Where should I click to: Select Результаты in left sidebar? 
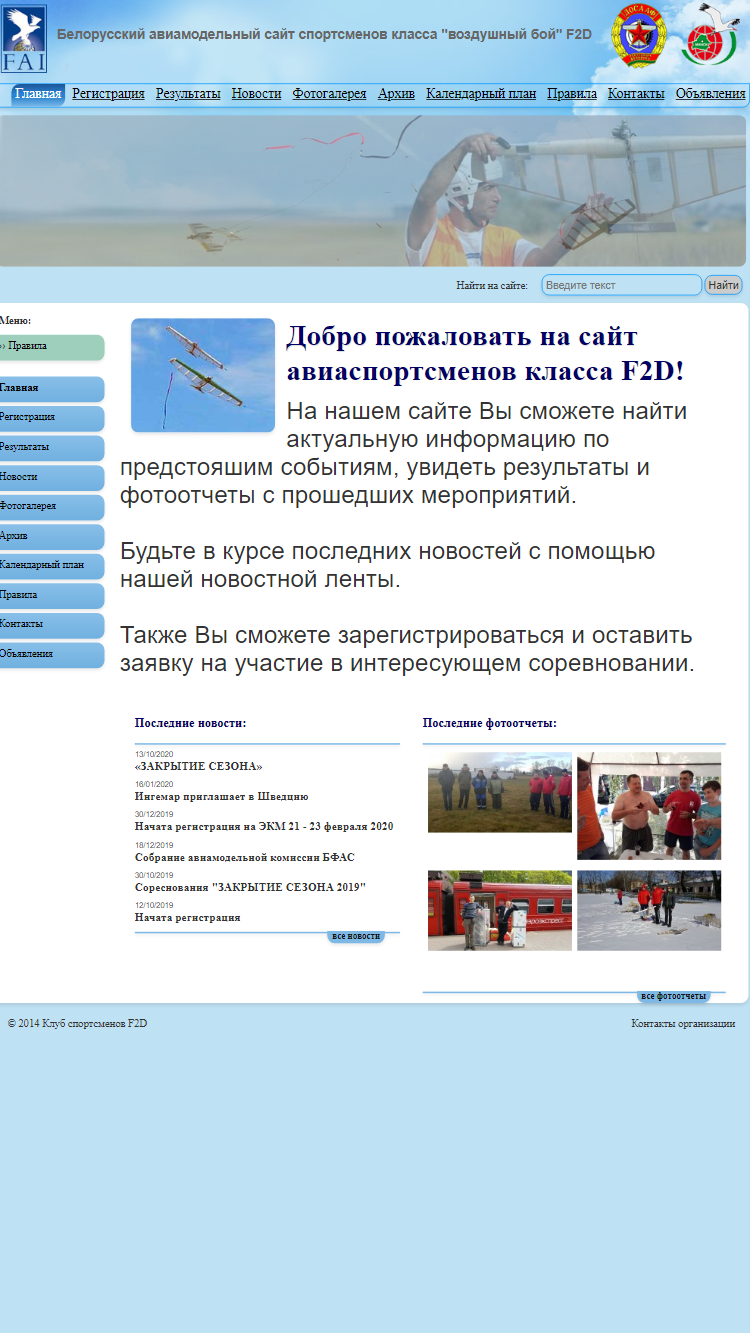coord(51,448)
